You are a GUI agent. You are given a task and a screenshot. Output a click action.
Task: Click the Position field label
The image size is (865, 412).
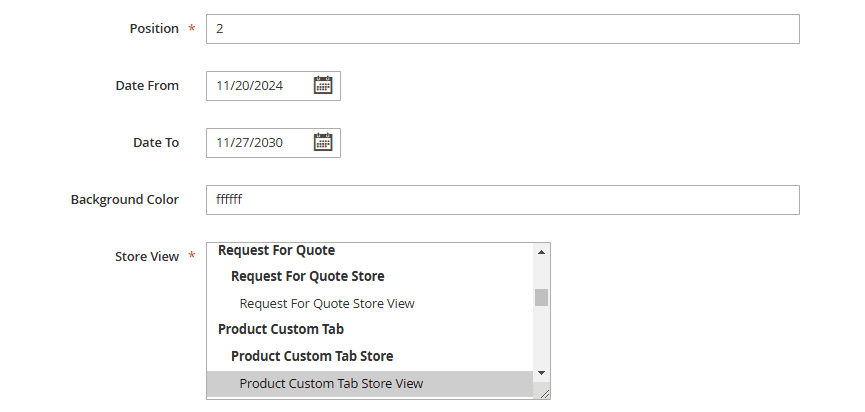tap(154, 29)
